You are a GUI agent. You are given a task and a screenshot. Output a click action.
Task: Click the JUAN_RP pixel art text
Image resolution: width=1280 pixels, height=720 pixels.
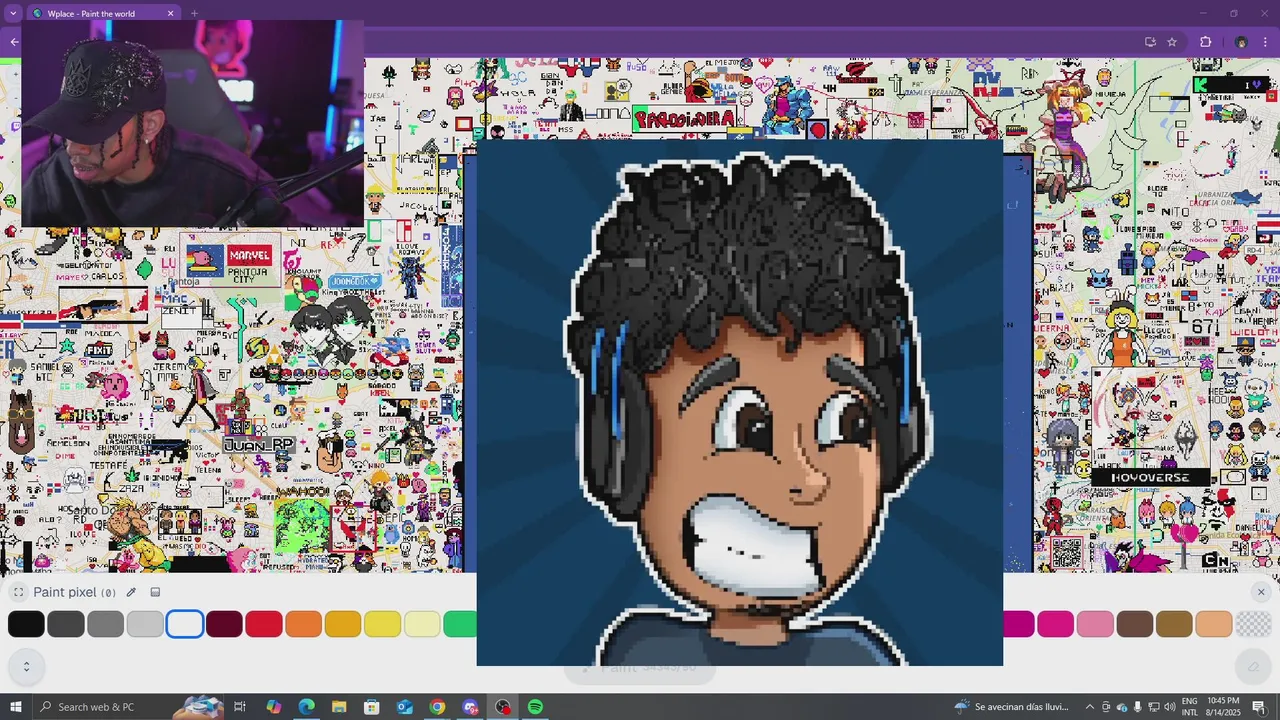coord(259,445)
